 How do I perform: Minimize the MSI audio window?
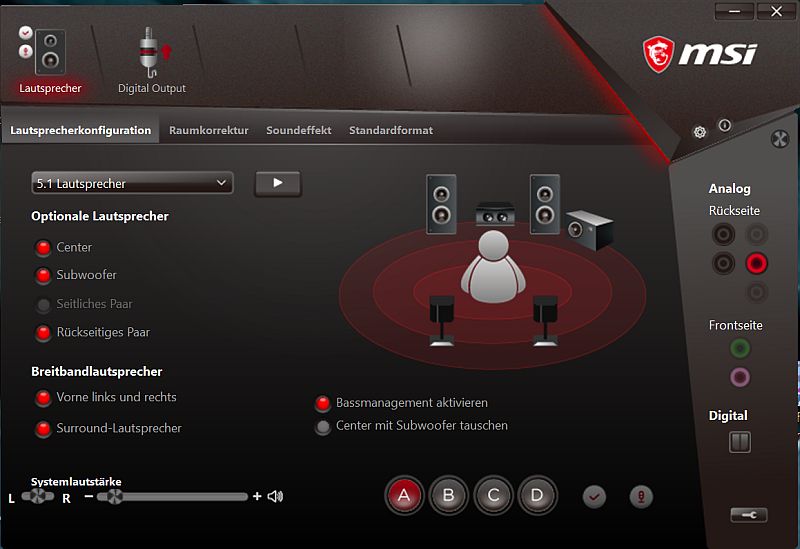pos(734,11)
